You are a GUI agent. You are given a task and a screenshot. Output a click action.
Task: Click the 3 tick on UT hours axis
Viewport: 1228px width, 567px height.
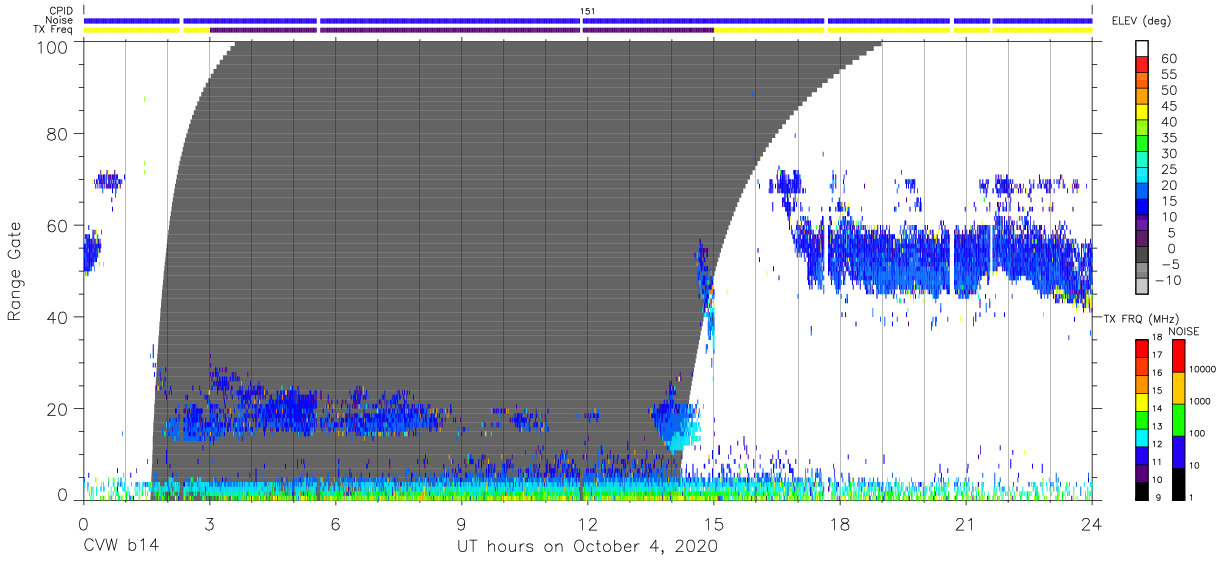click(209, 524)
